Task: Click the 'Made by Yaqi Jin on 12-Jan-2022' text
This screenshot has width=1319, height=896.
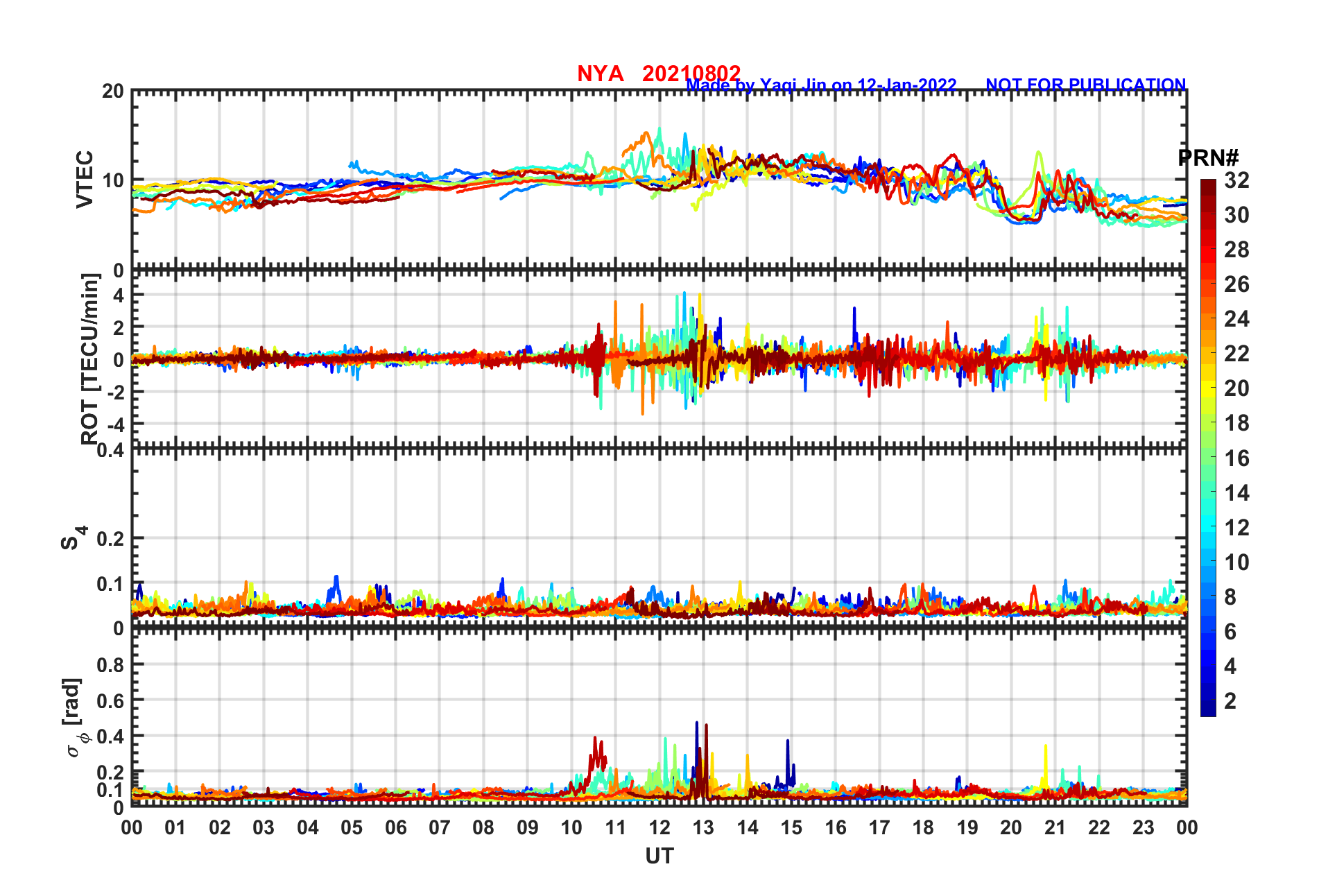Action: [821, 85]
